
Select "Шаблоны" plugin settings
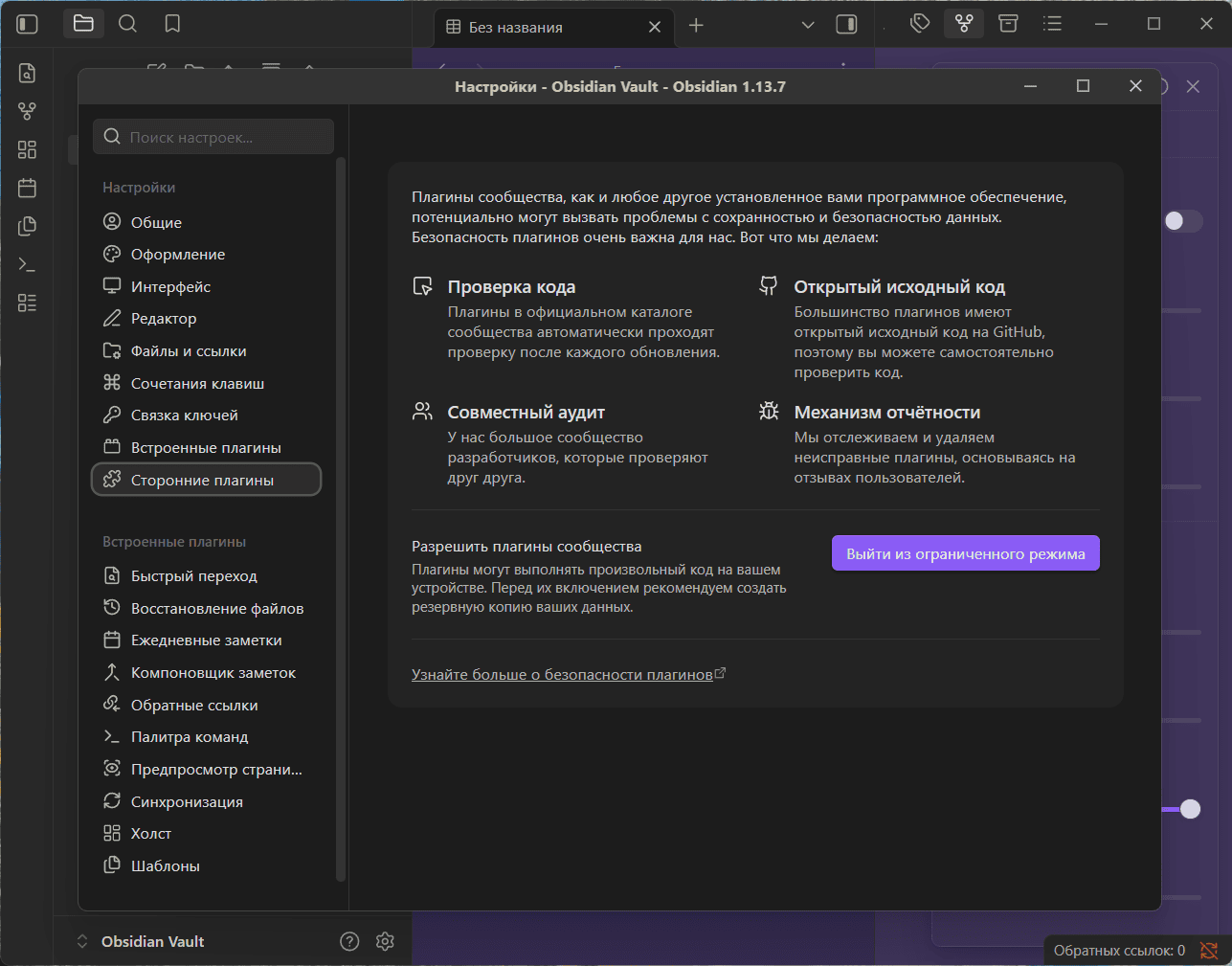206,866
